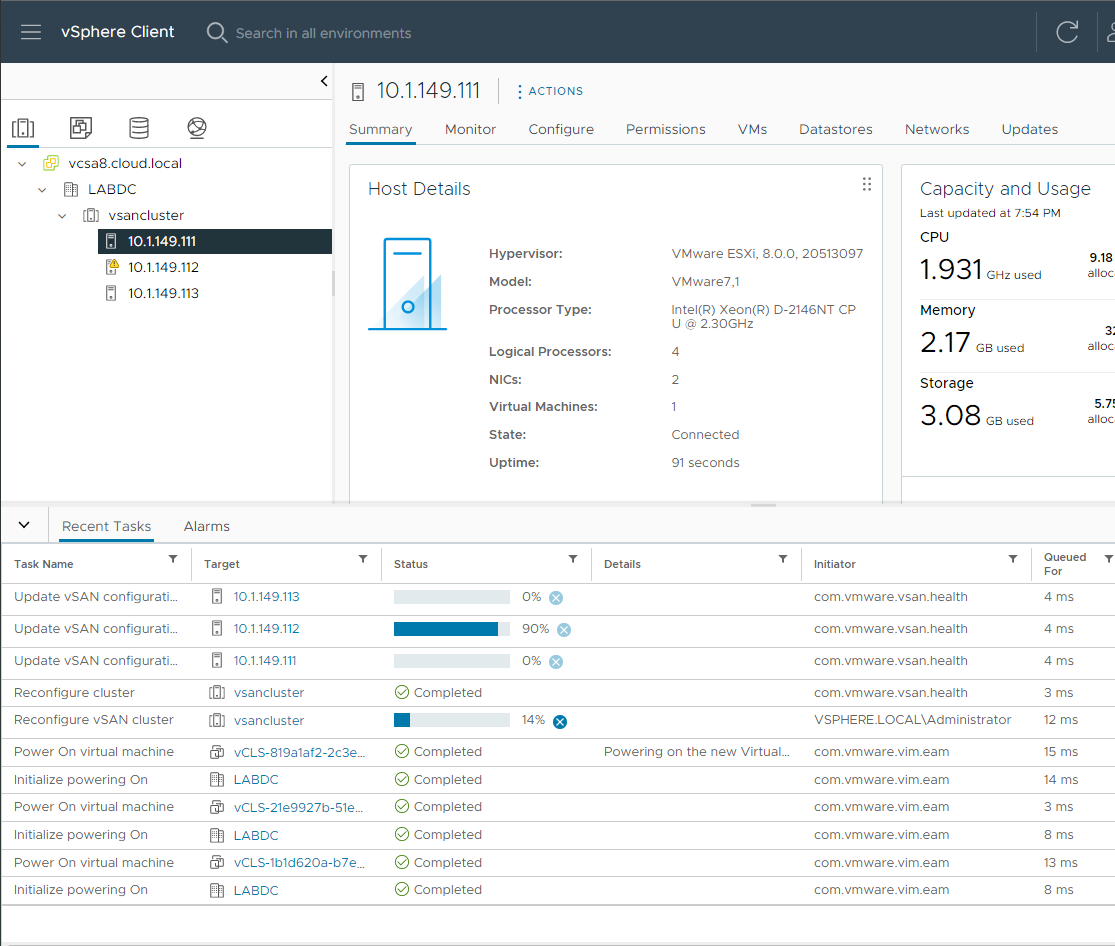The height and width of the screenshot is (946, 1115).
Task: Open the VMs and Templates inventory icon
Action: [x=81, y=128]
